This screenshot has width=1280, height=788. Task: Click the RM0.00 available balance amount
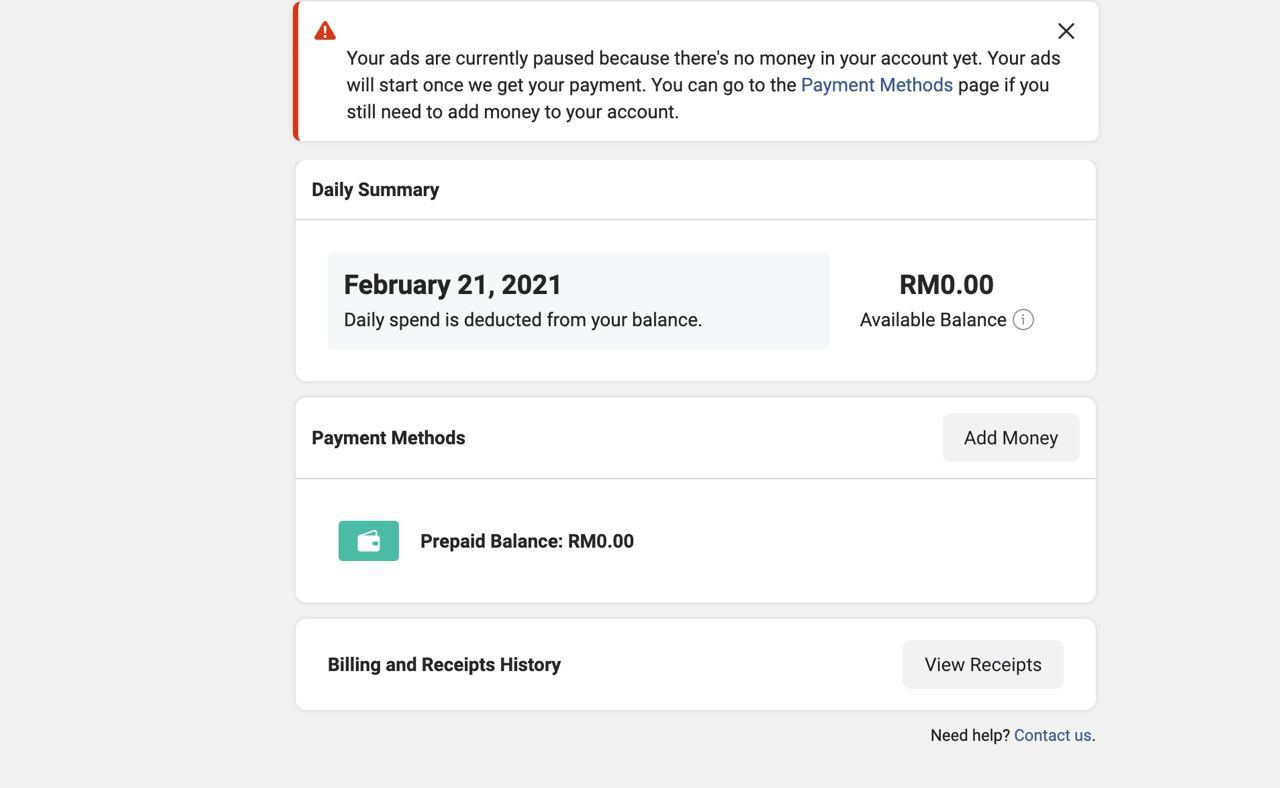(x=946, y=285)
